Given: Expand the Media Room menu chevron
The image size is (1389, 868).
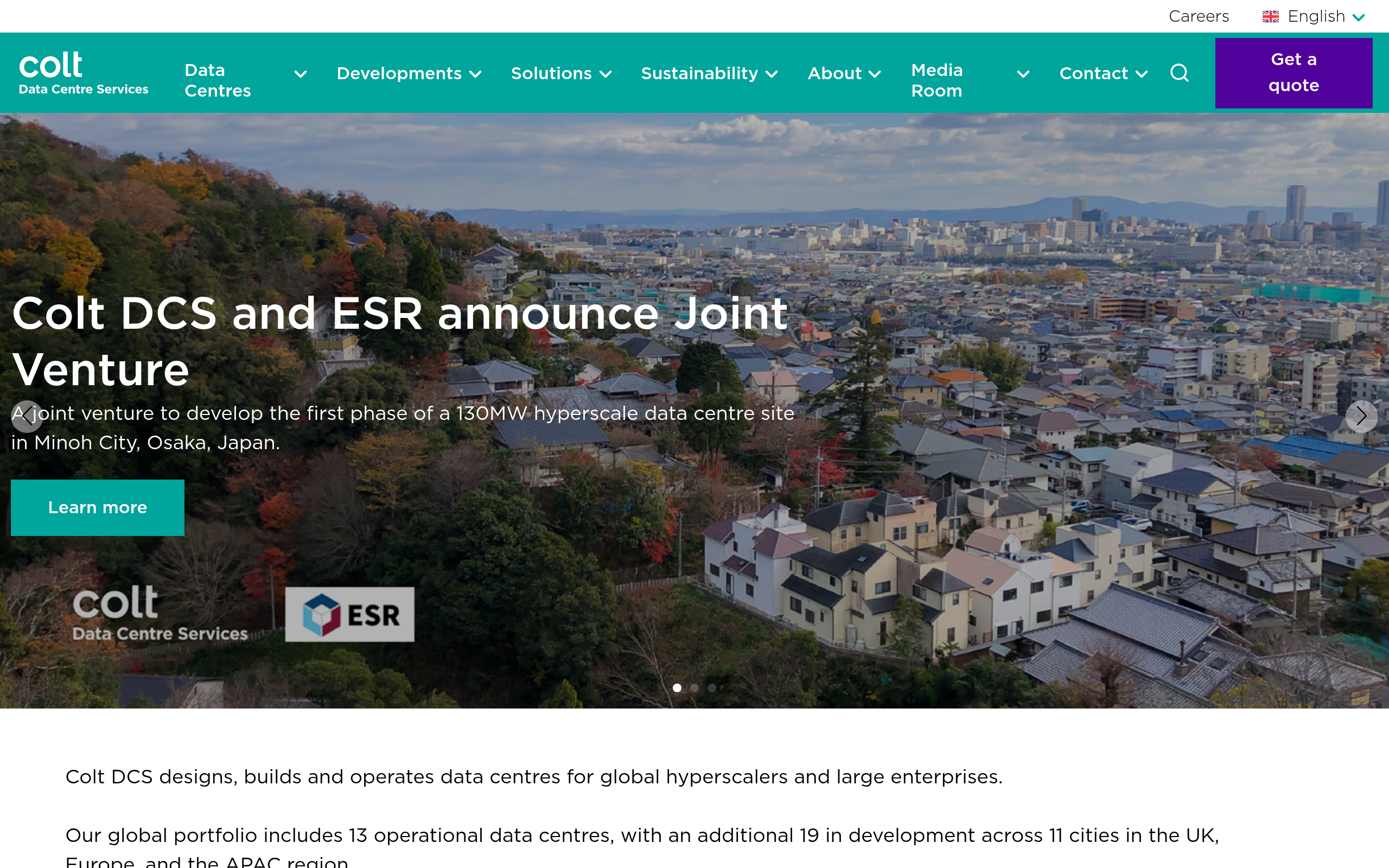Looking at the screenshot, I should pos(1023,74).
